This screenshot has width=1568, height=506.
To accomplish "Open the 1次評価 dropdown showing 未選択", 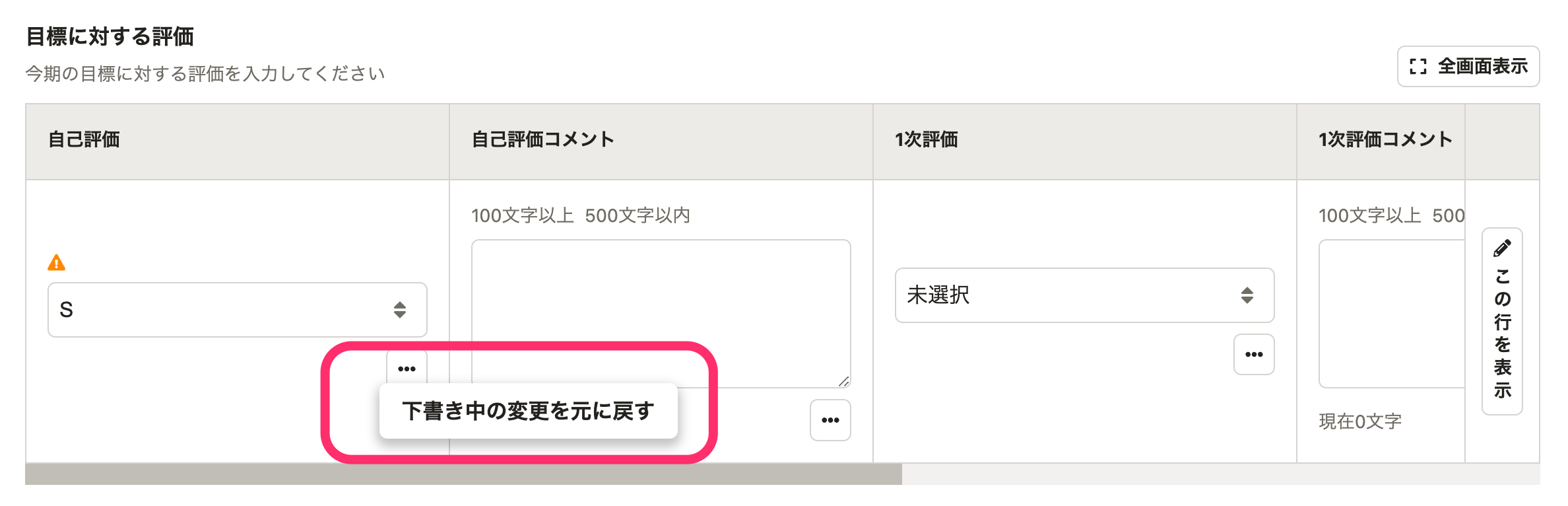I will point(1084,295).
